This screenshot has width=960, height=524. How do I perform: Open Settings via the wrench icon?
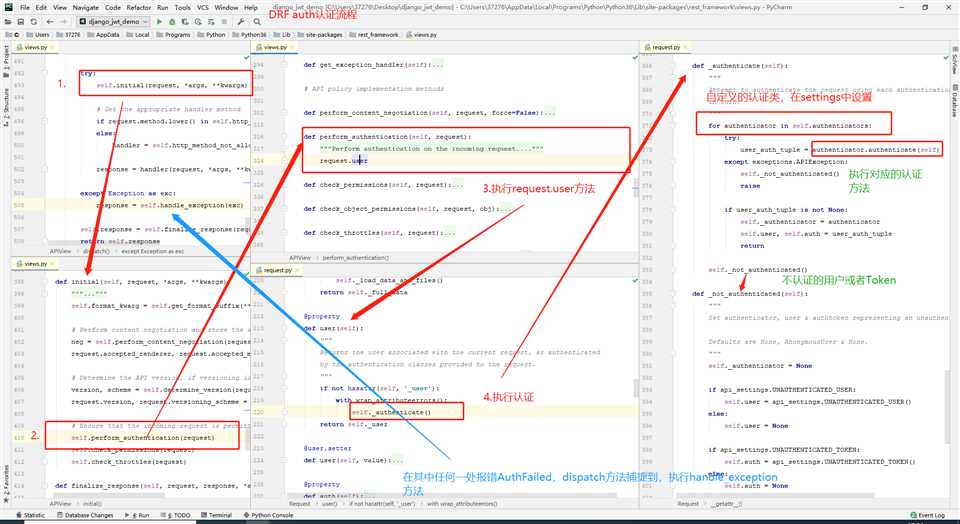click(241, 21)
